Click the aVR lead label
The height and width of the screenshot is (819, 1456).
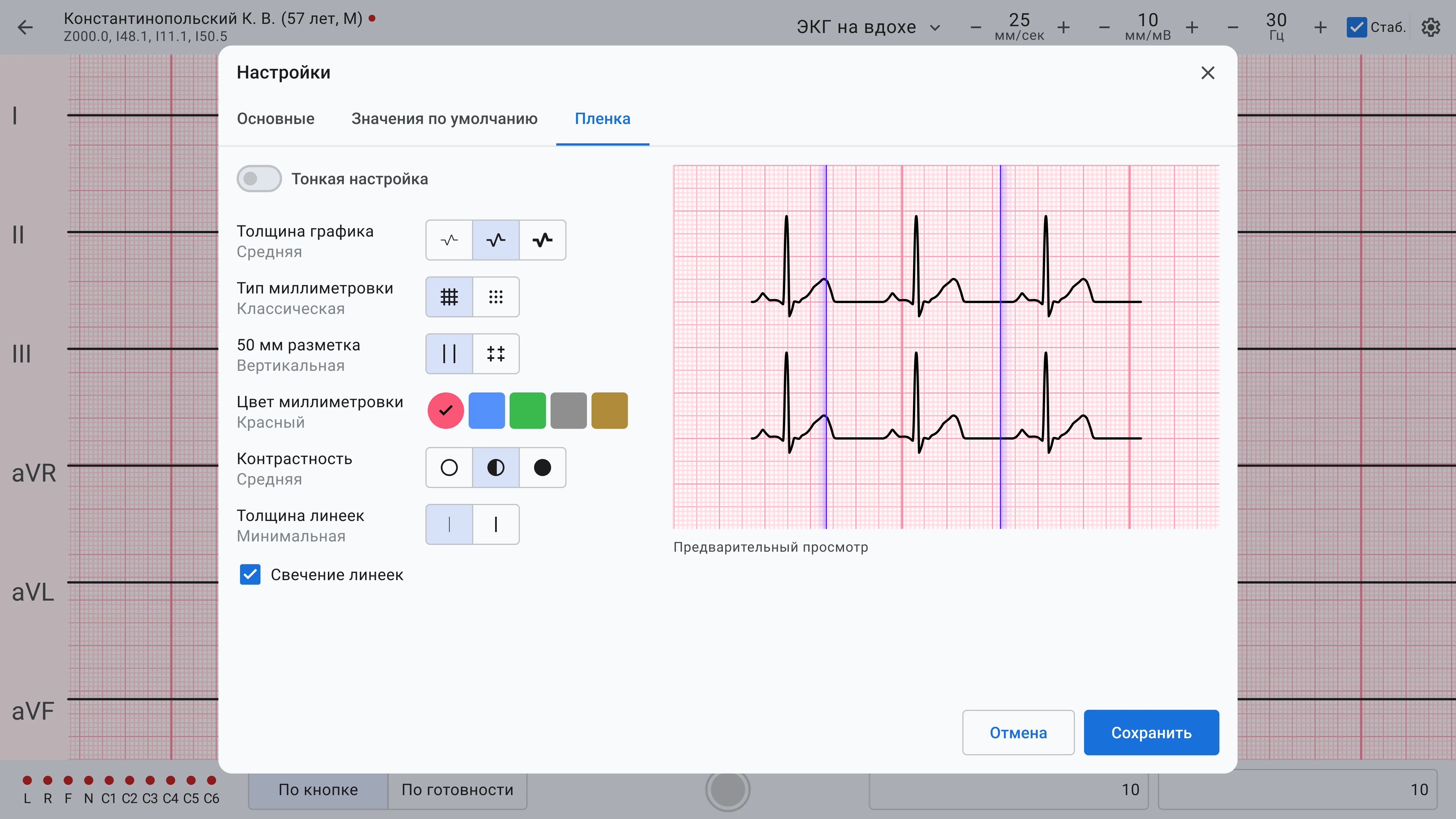(34, 473)
